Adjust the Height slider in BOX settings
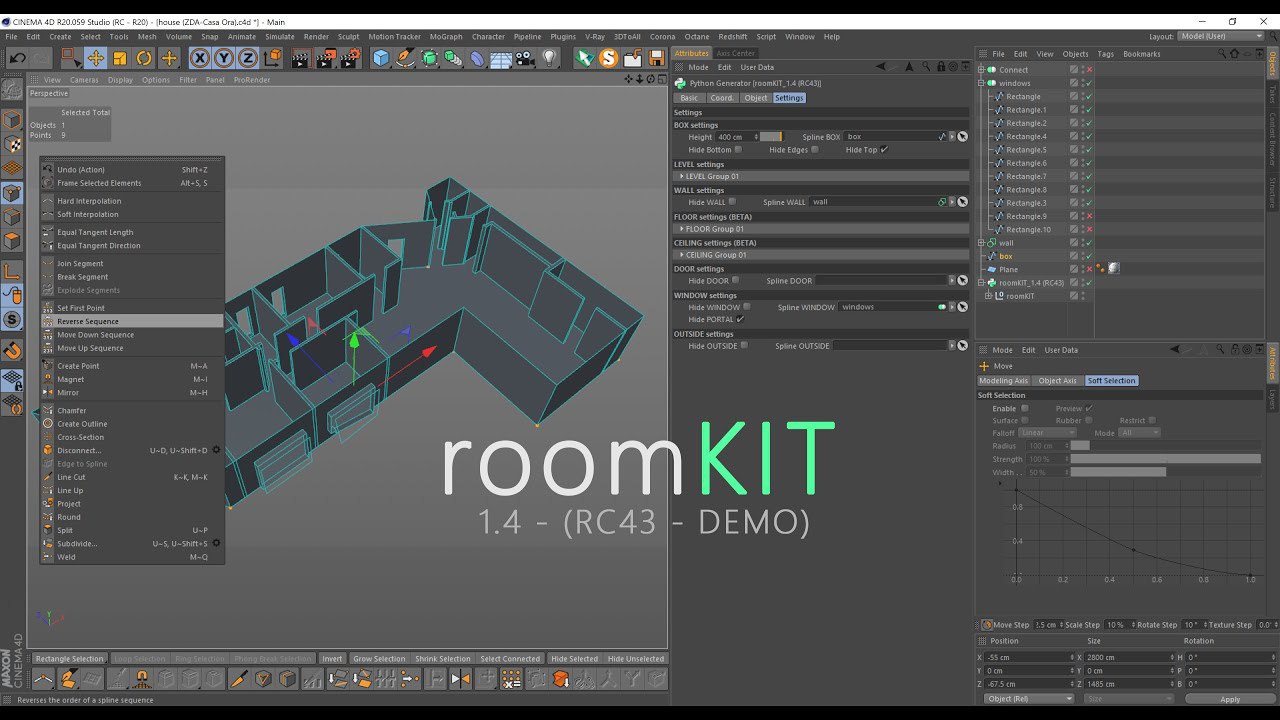 tap(771, 137)
